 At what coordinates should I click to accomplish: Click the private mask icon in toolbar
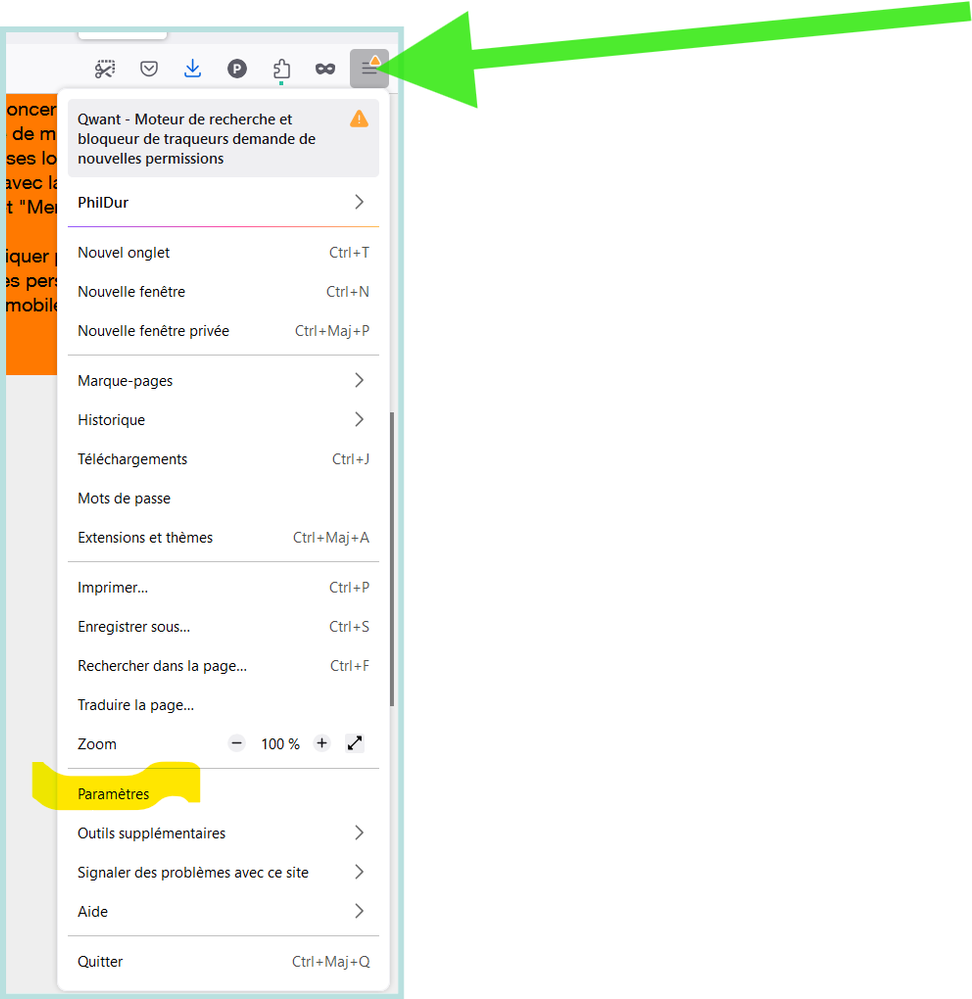pos(325,68)
